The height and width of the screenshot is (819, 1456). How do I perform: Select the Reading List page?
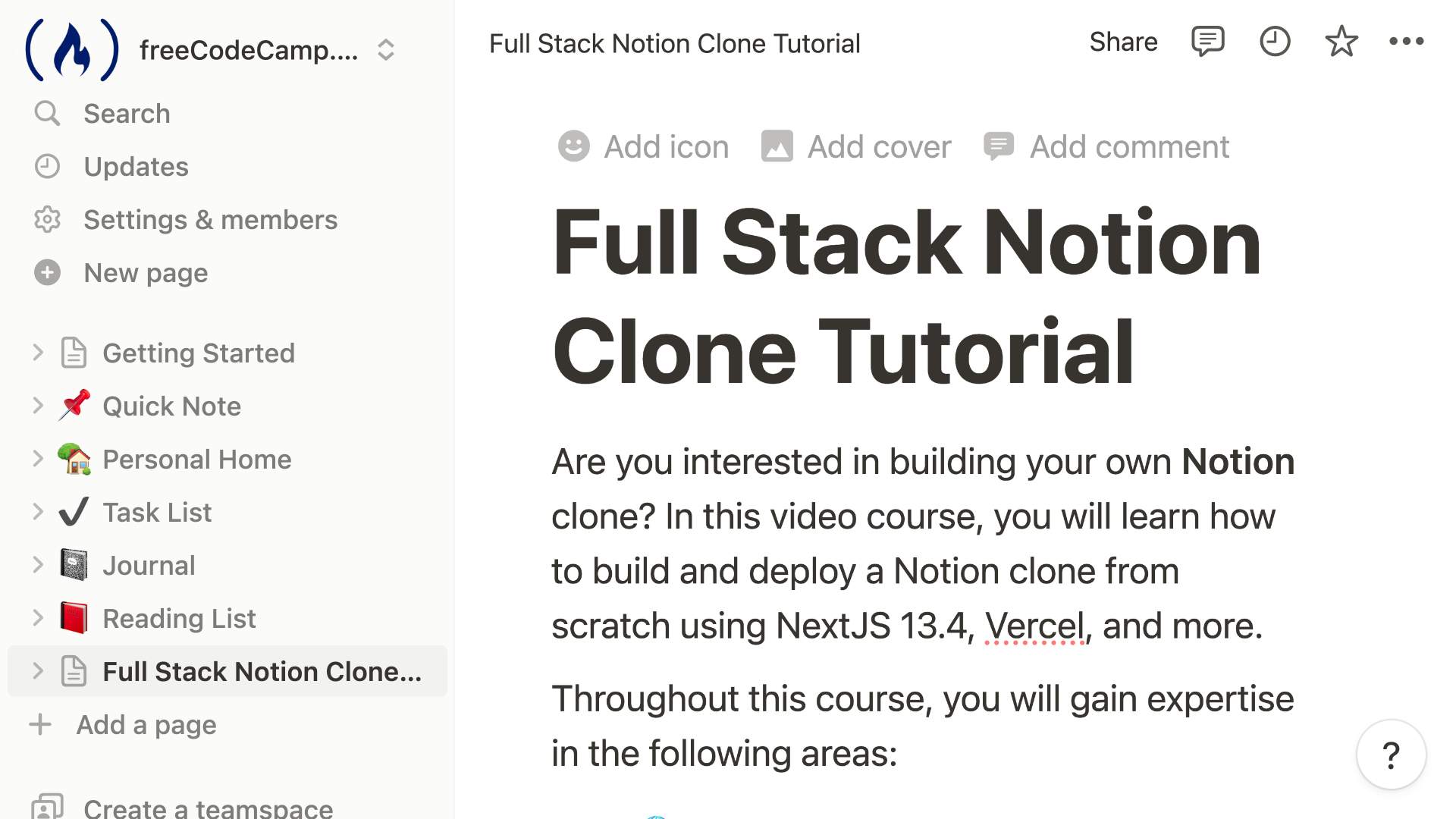pyautogui.click(x=179, y=618)
